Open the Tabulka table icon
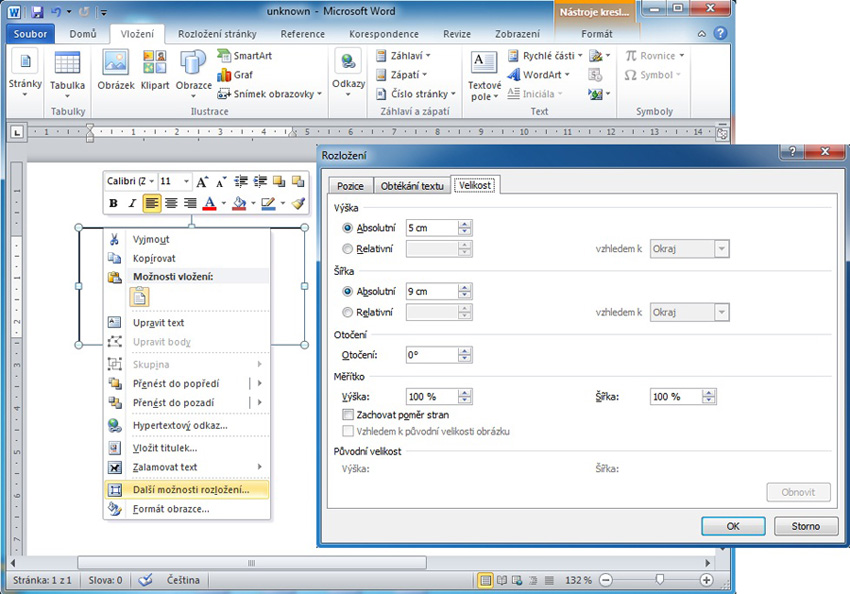 (68, 70)
